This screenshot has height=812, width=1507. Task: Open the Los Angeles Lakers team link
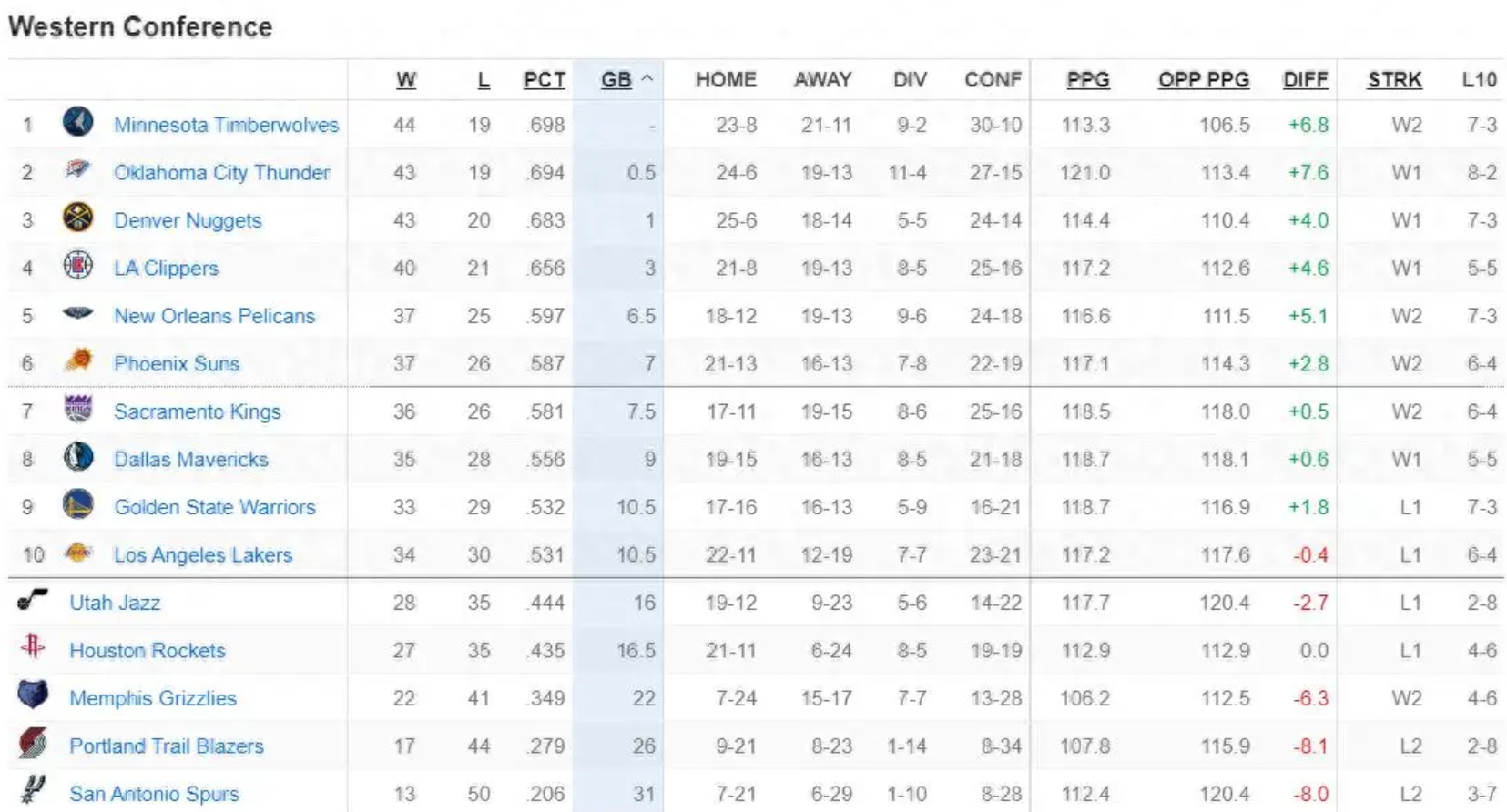tap(203, 554)
